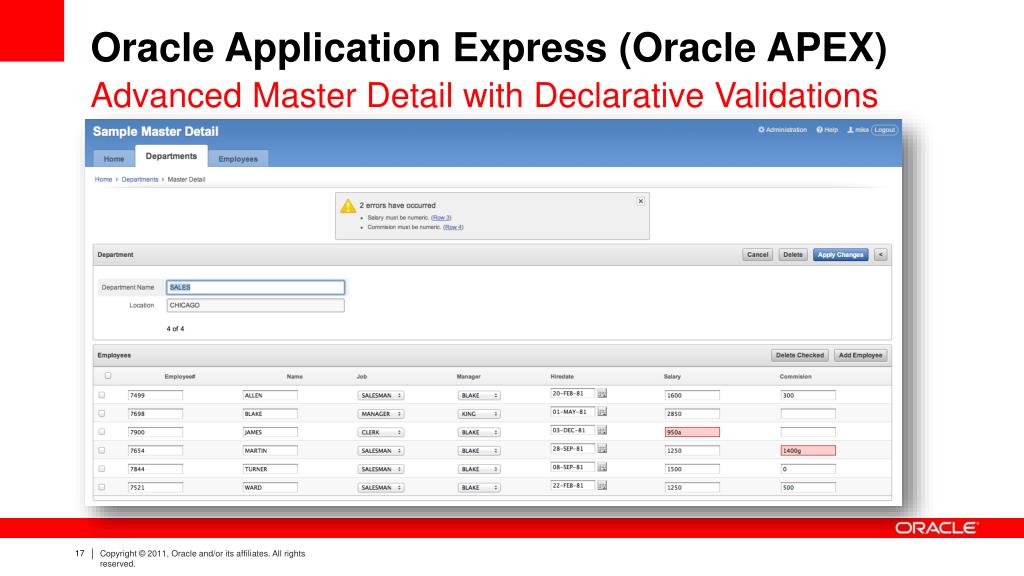Click the Commission column header
Viewport: 1024px width, 576px height.
795,377
